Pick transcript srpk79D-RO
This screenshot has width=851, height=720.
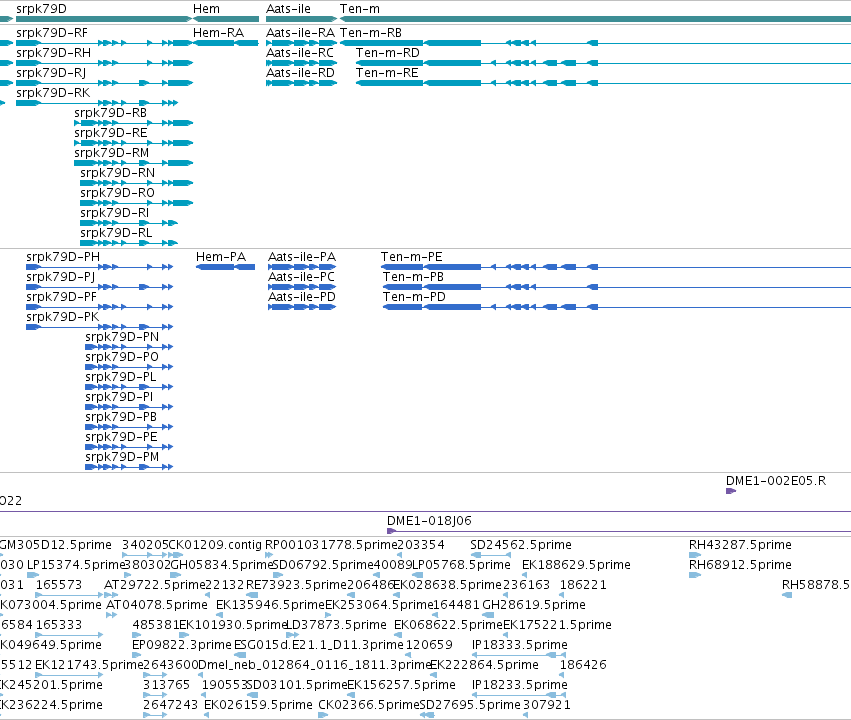[117, 193]
